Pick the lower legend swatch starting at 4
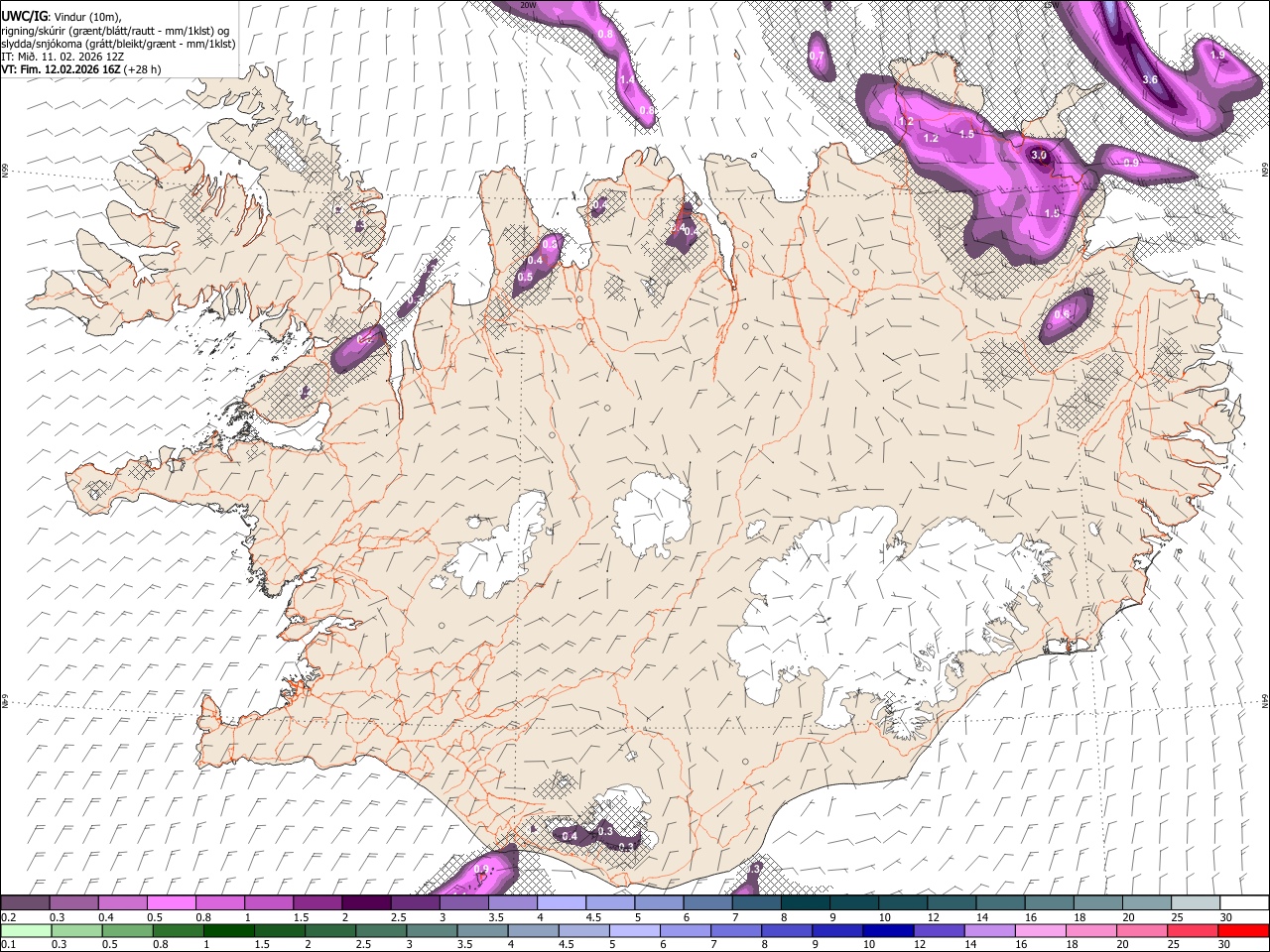This screenshot has height=952, width=1270. tap(534, 931)
